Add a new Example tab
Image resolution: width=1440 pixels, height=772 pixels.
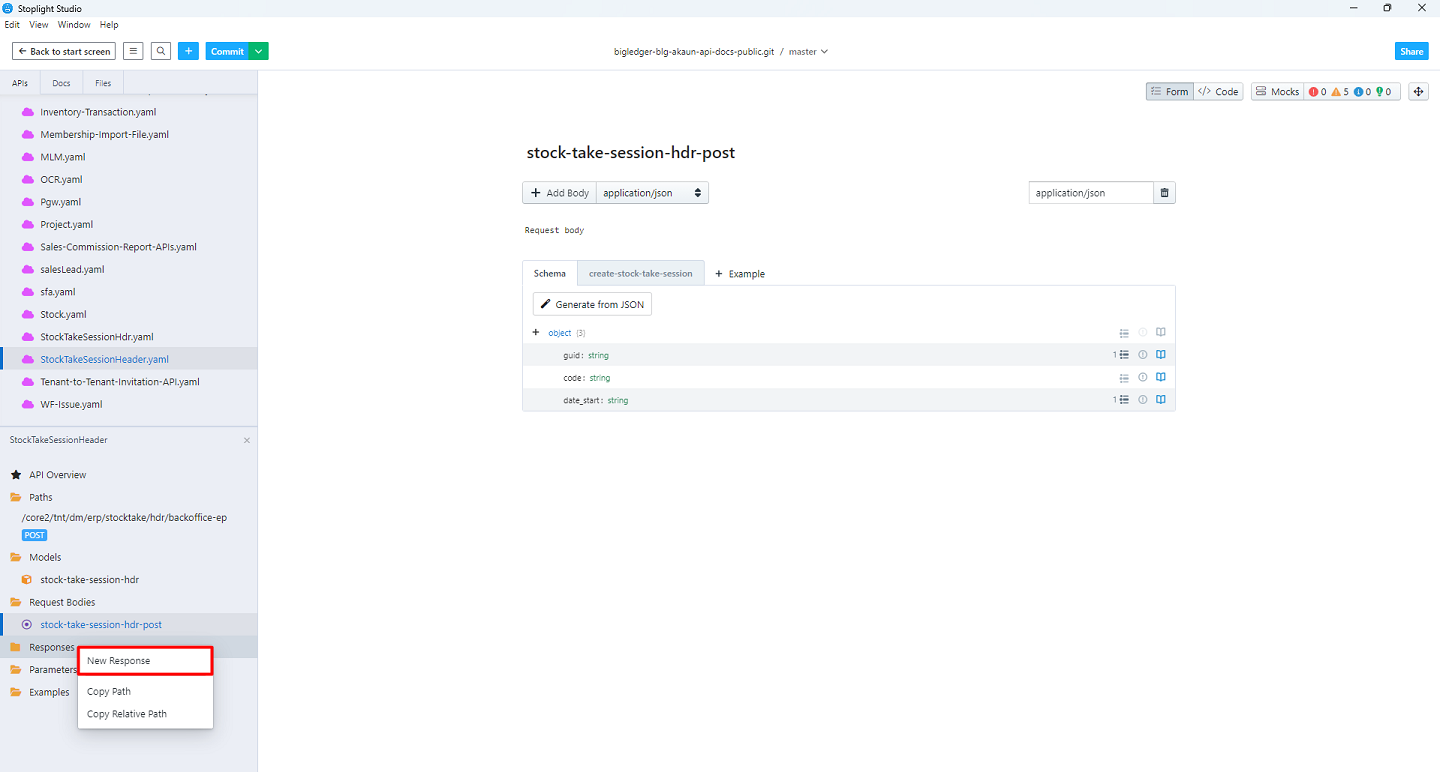pyautogui.click(x=740, y=274)
